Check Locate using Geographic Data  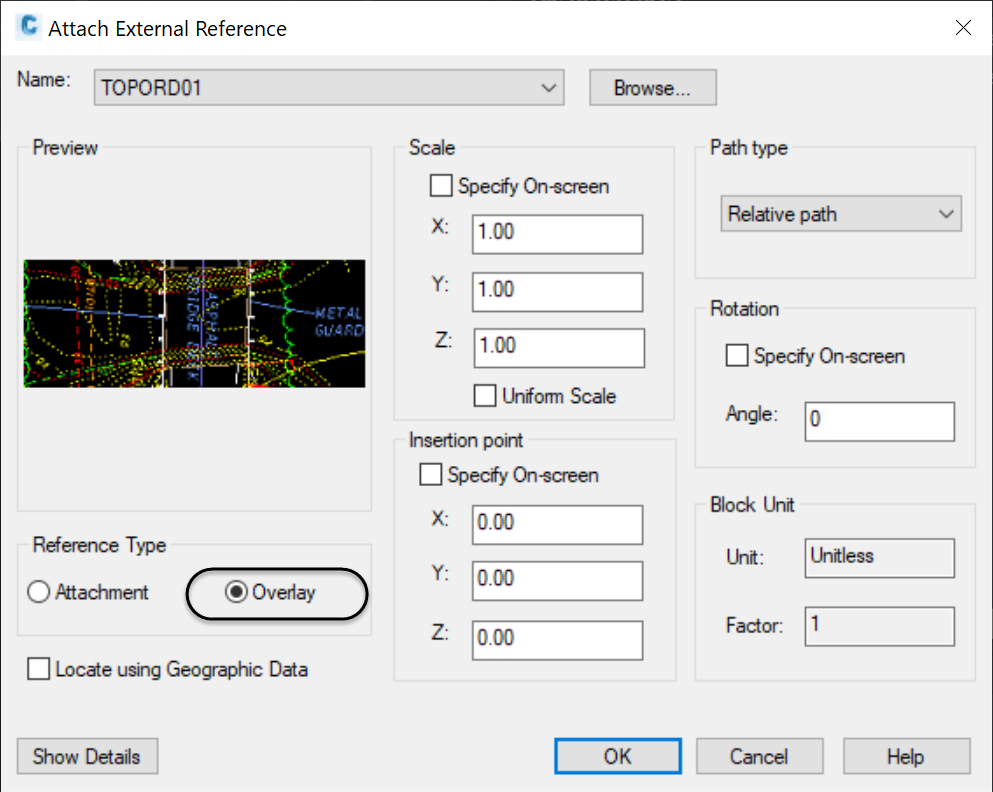[x=39, y=670]
